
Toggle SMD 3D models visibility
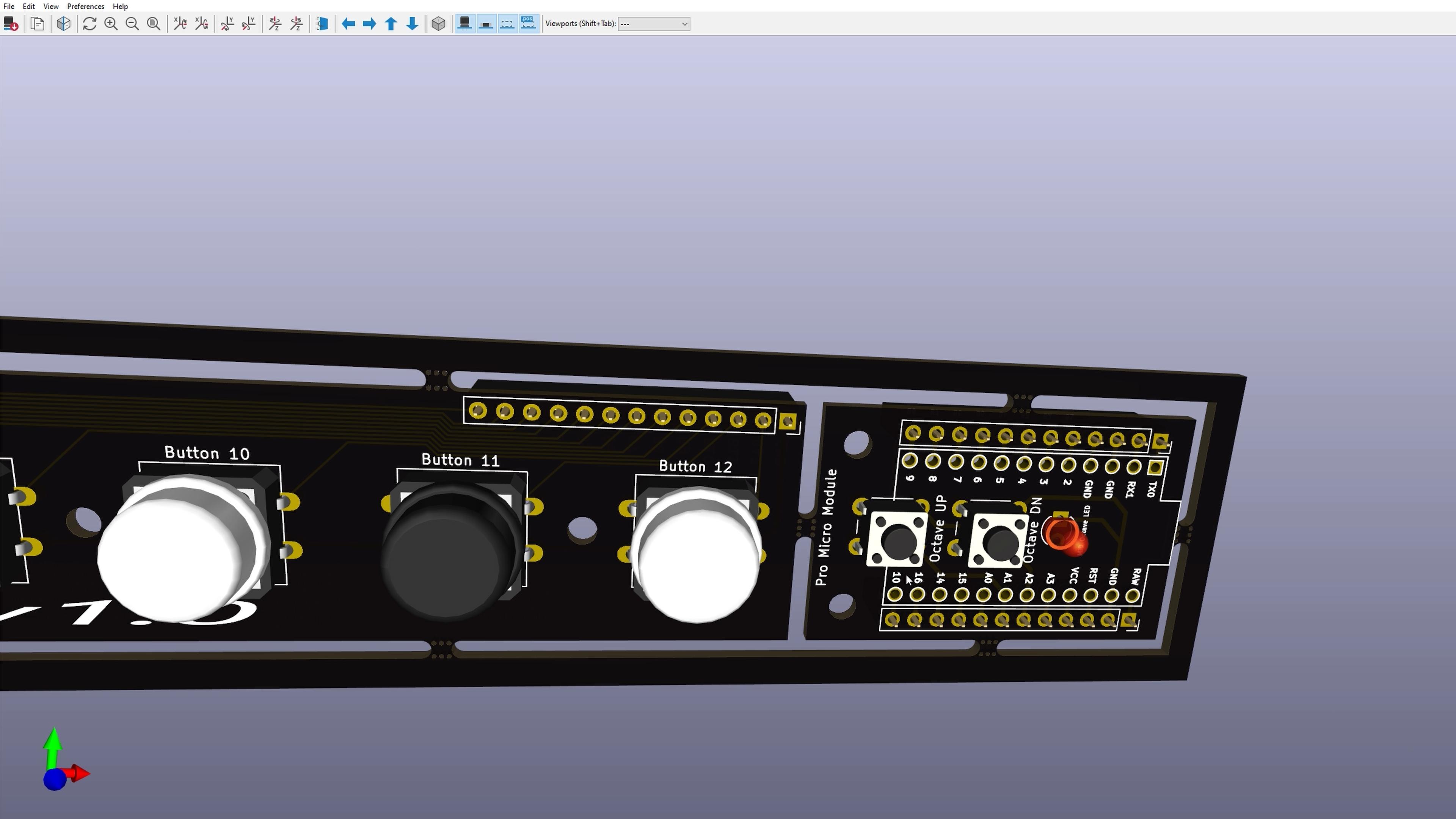486,24
